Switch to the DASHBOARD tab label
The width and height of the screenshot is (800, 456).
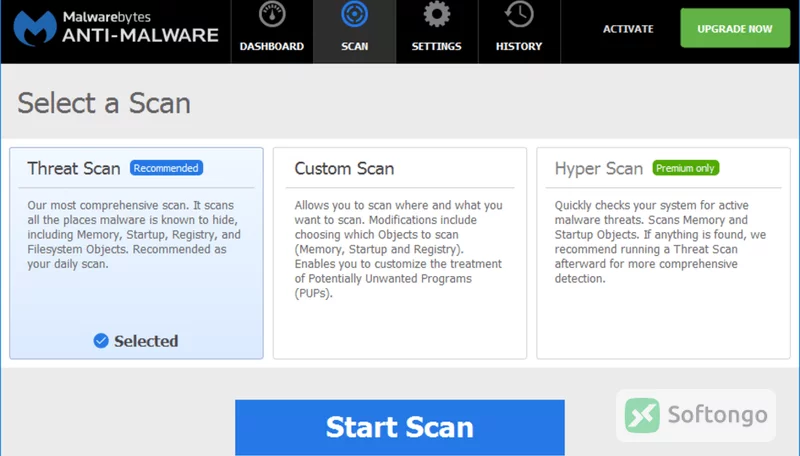coord(272,46)
